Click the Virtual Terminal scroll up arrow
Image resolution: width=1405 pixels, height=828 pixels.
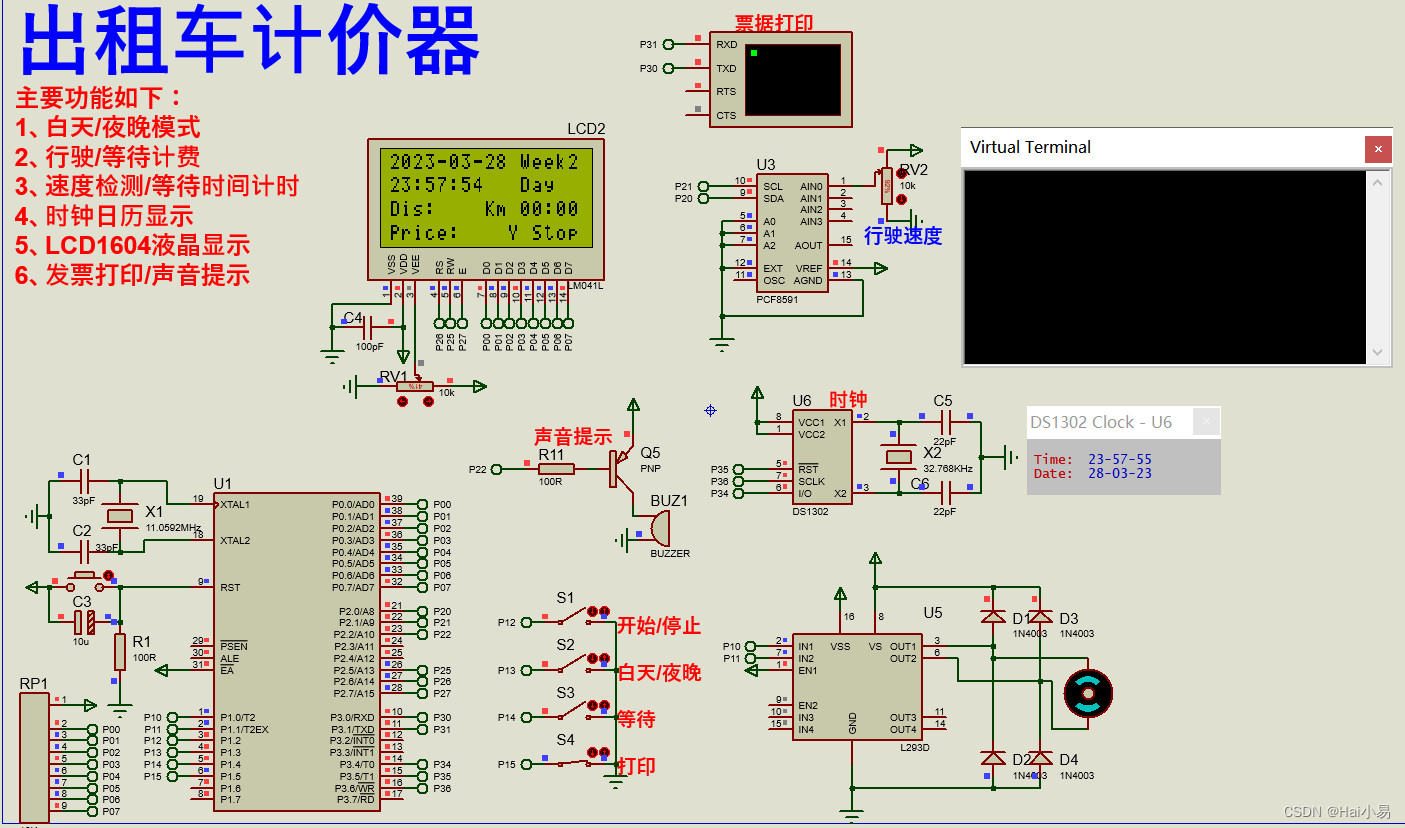pyautogui.click(x=1379, y=181)
